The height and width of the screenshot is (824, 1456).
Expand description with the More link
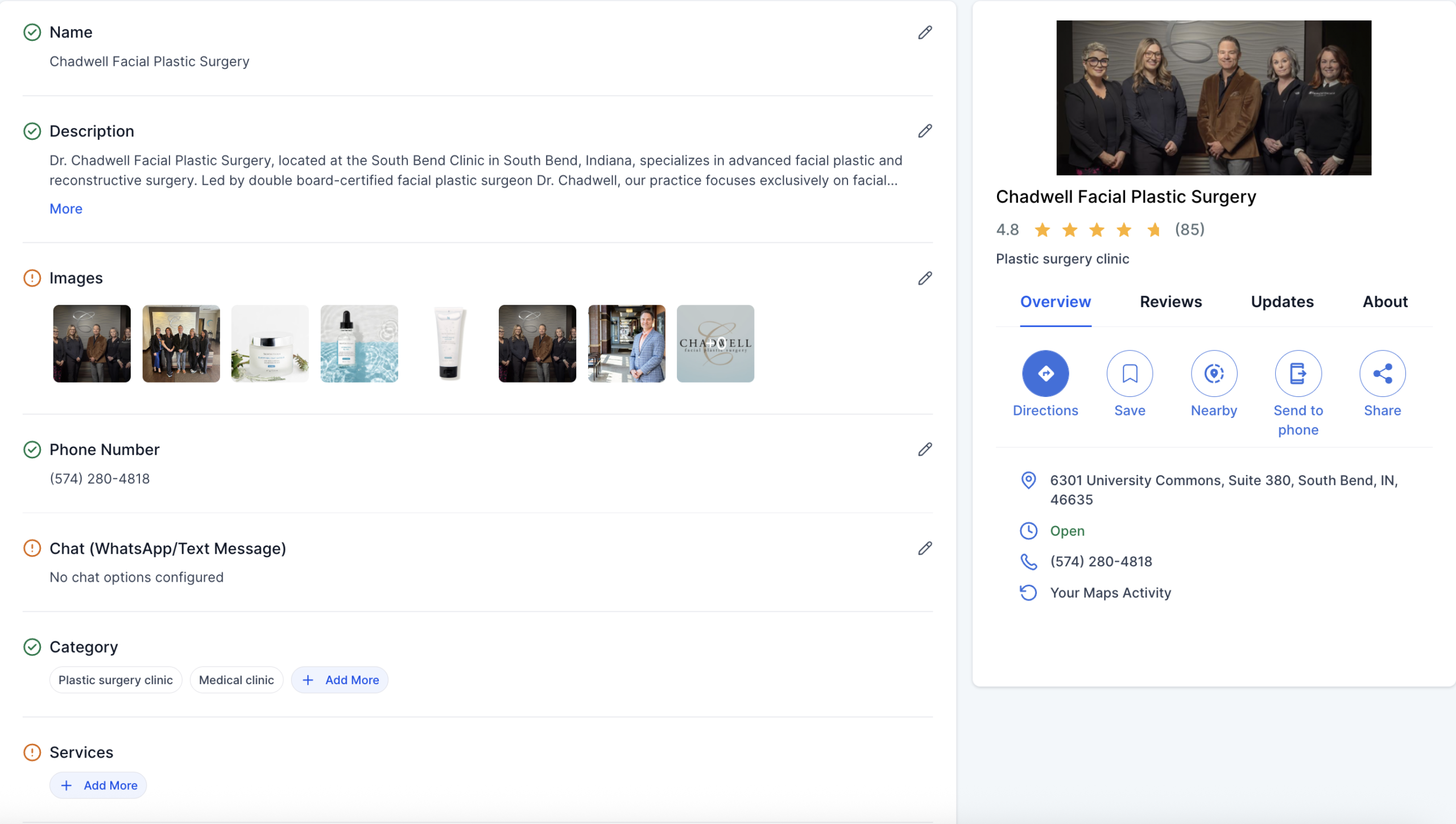[x=66, y=209]
